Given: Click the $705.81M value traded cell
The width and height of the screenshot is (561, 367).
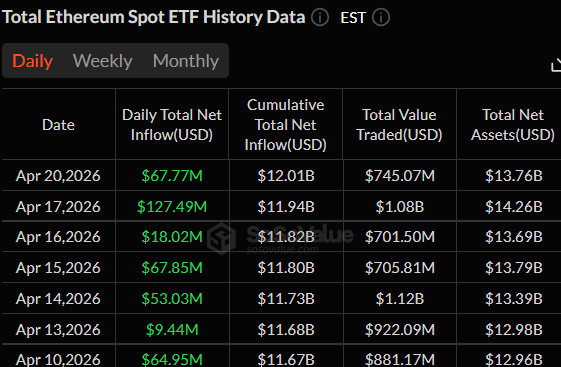Looking at the screenshot, I should (x=400, y=268).
